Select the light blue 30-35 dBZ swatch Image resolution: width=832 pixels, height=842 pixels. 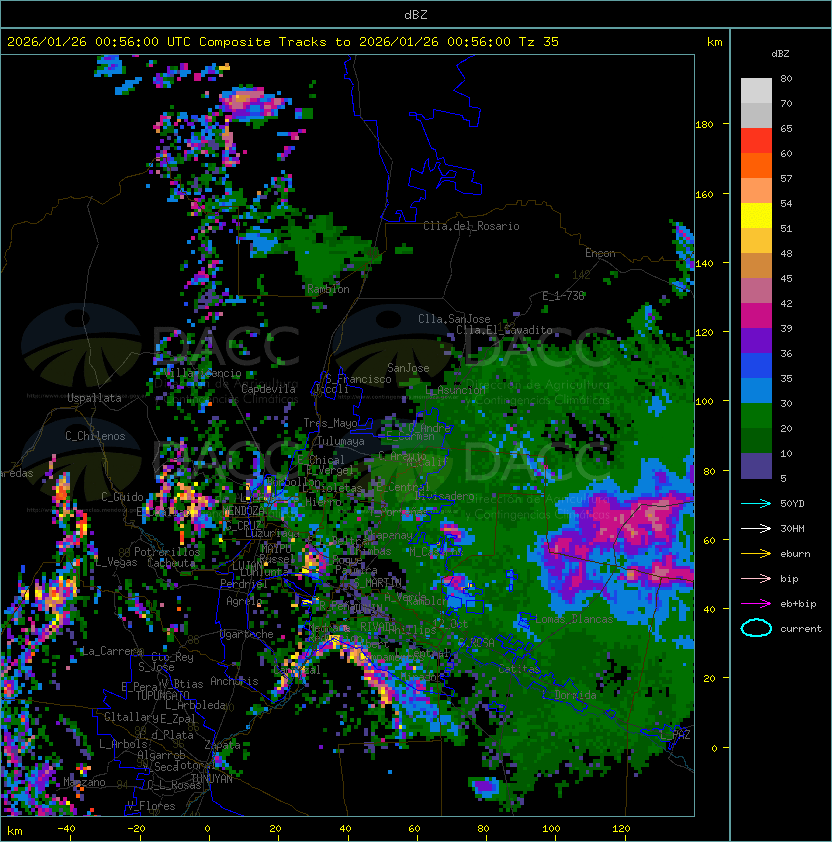(x=756, y=390)
